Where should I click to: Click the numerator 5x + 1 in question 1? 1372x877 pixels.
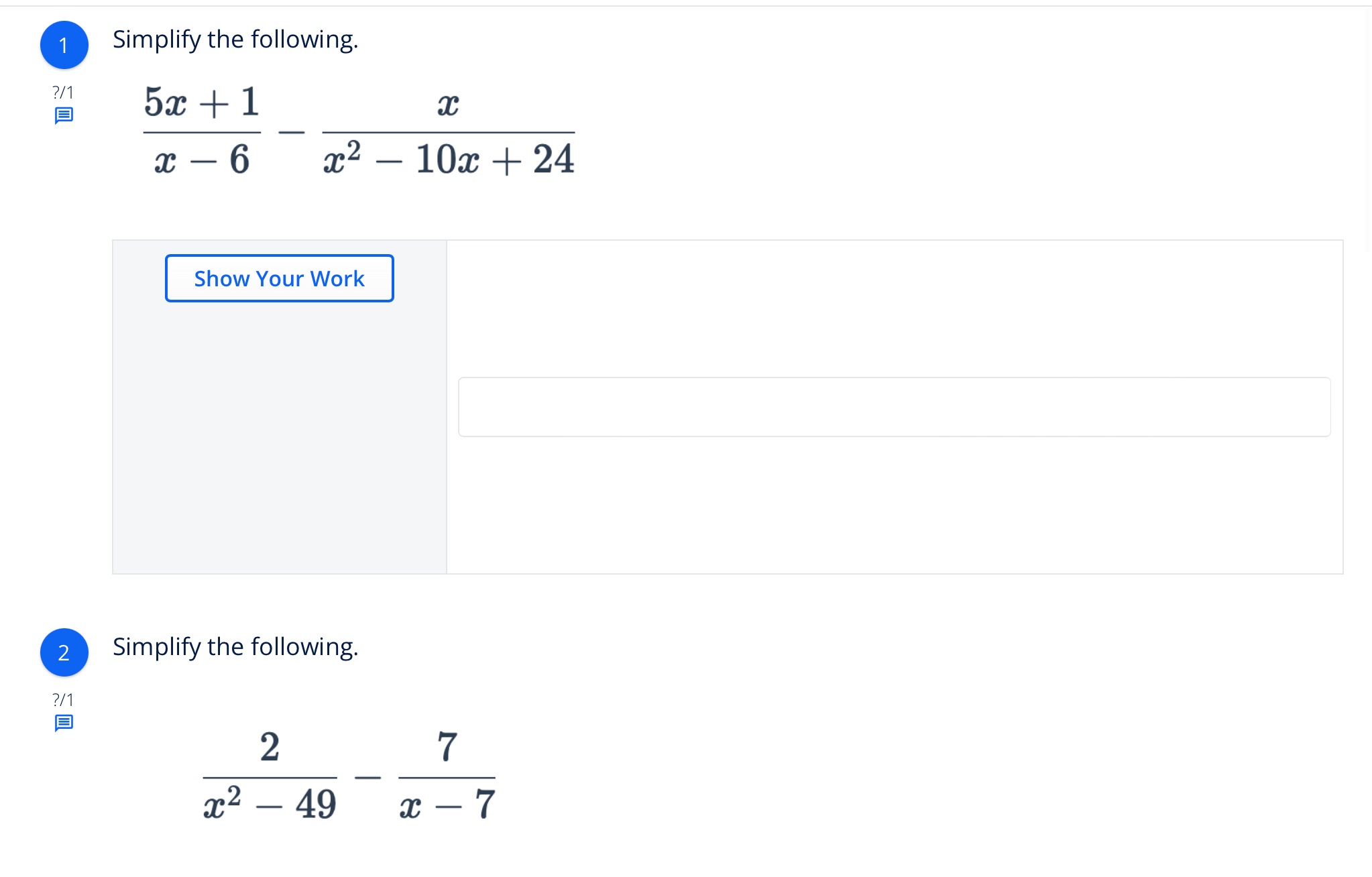click(x=201, y=103)
